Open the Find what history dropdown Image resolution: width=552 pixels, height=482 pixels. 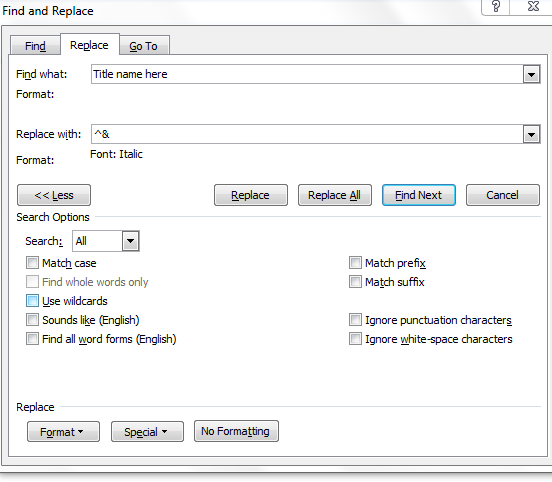[531, 74]
